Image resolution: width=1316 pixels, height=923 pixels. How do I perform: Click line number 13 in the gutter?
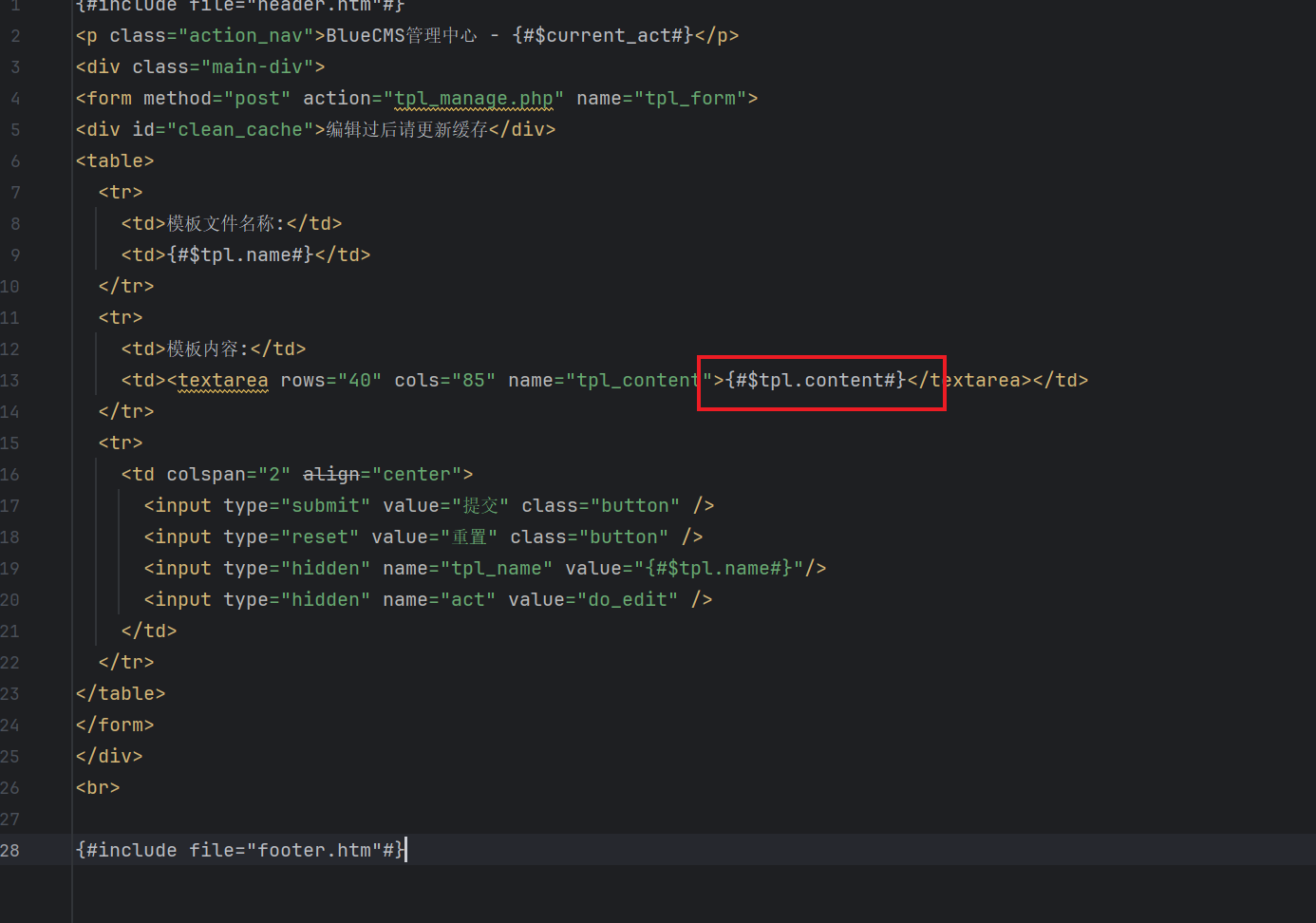point(9,381)
